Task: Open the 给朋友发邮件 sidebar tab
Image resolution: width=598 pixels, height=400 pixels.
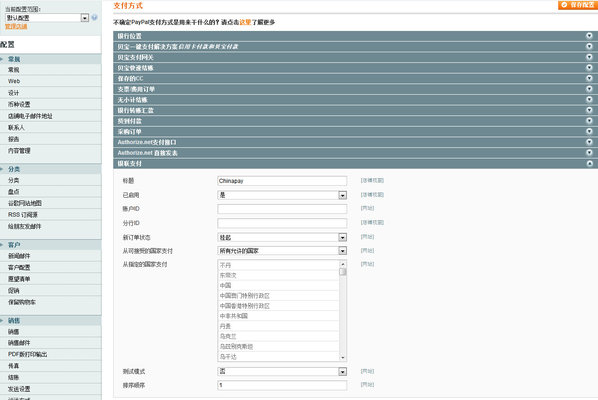Action: pyautogui.click(x=51, y=226)
